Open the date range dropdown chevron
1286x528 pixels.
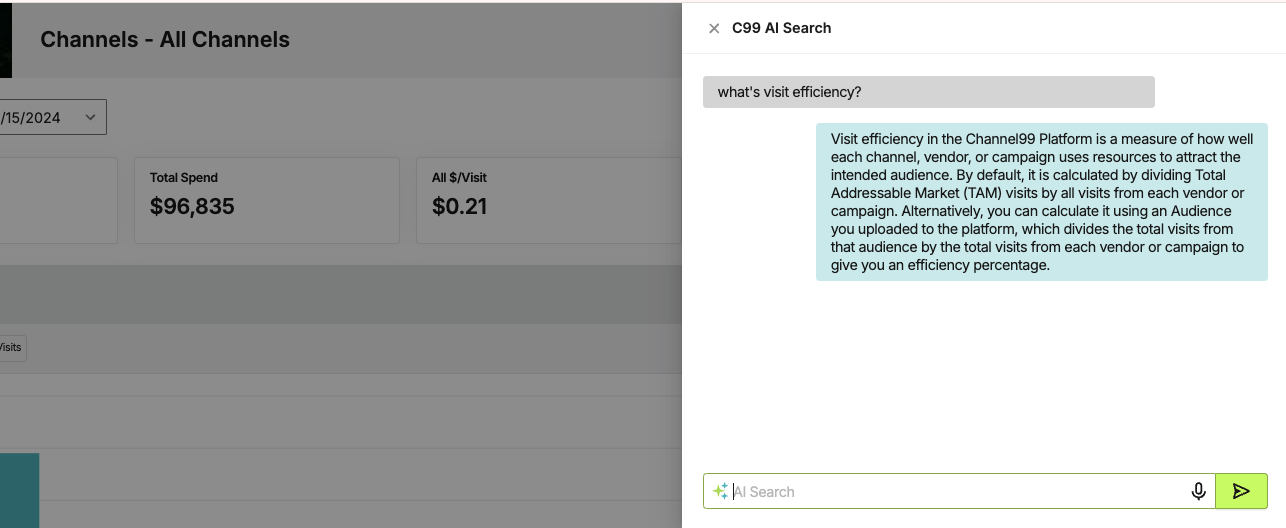point(90,117)
